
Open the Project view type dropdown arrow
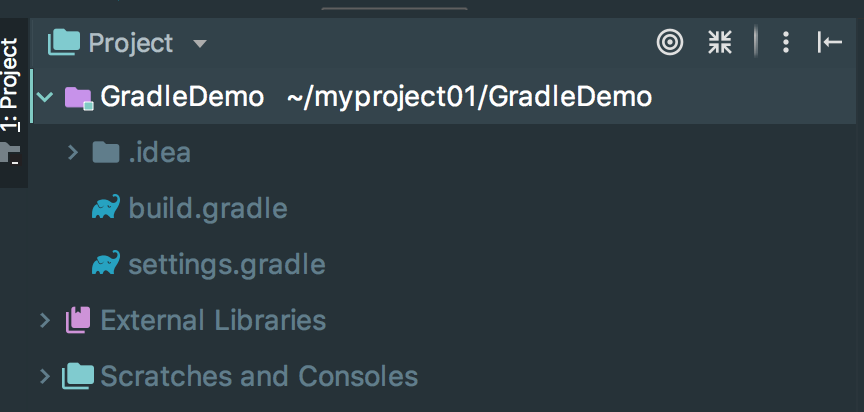200,44
